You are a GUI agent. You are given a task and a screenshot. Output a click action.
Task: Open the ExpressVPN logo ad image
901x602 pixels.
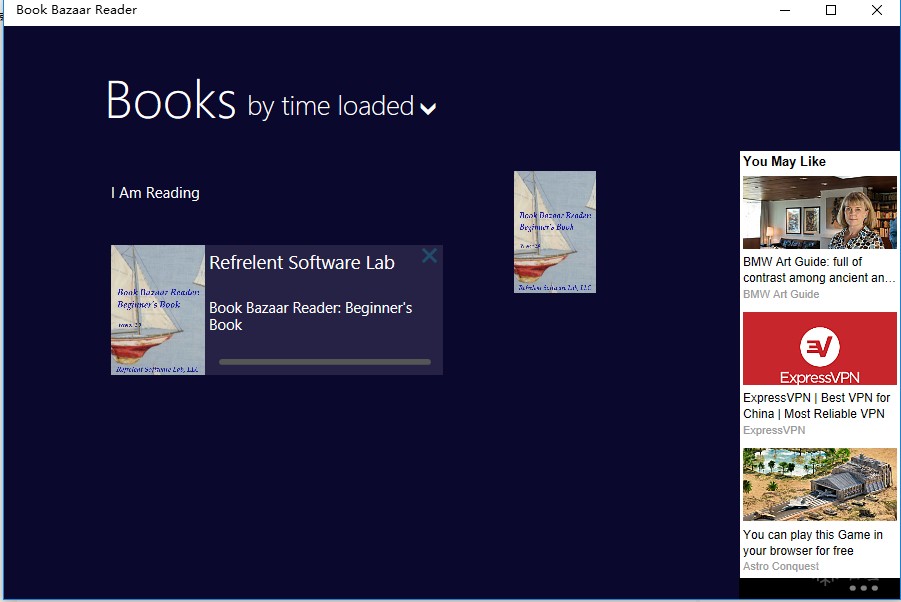[819, 348]
